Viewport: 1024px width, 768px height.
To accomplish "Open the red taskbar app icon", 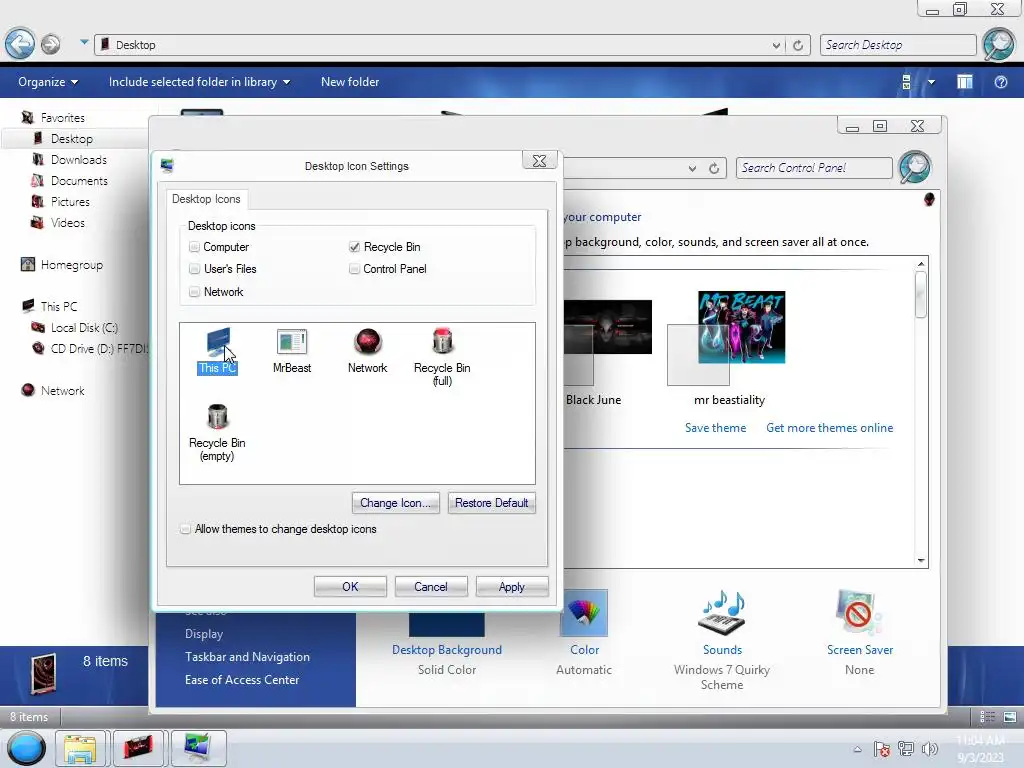I will 138,748.
